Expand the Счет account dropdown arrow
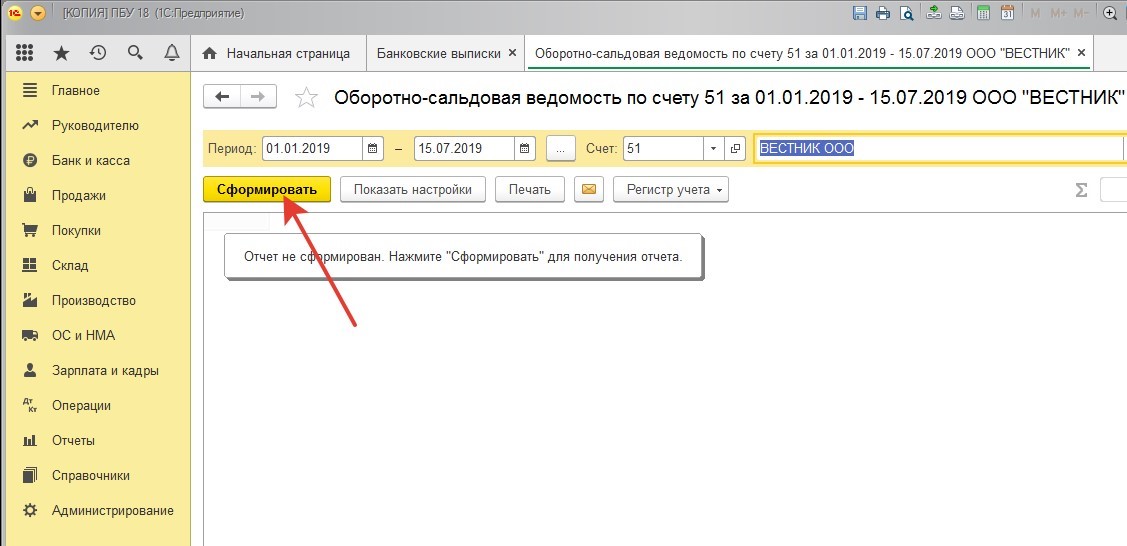 [x=713, y=149]
